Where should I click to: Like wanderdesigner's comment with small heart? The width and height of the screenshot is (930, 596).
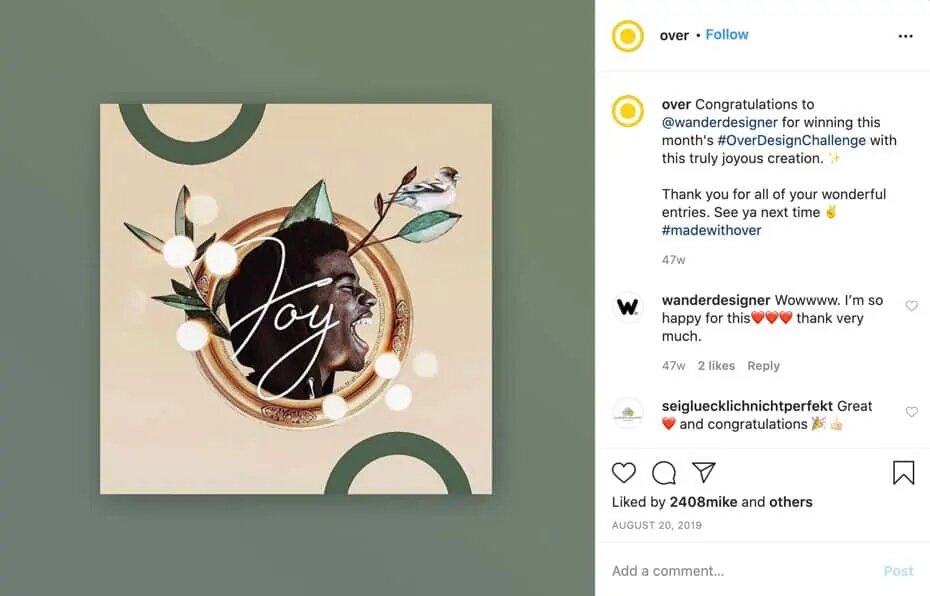(911, 306)
